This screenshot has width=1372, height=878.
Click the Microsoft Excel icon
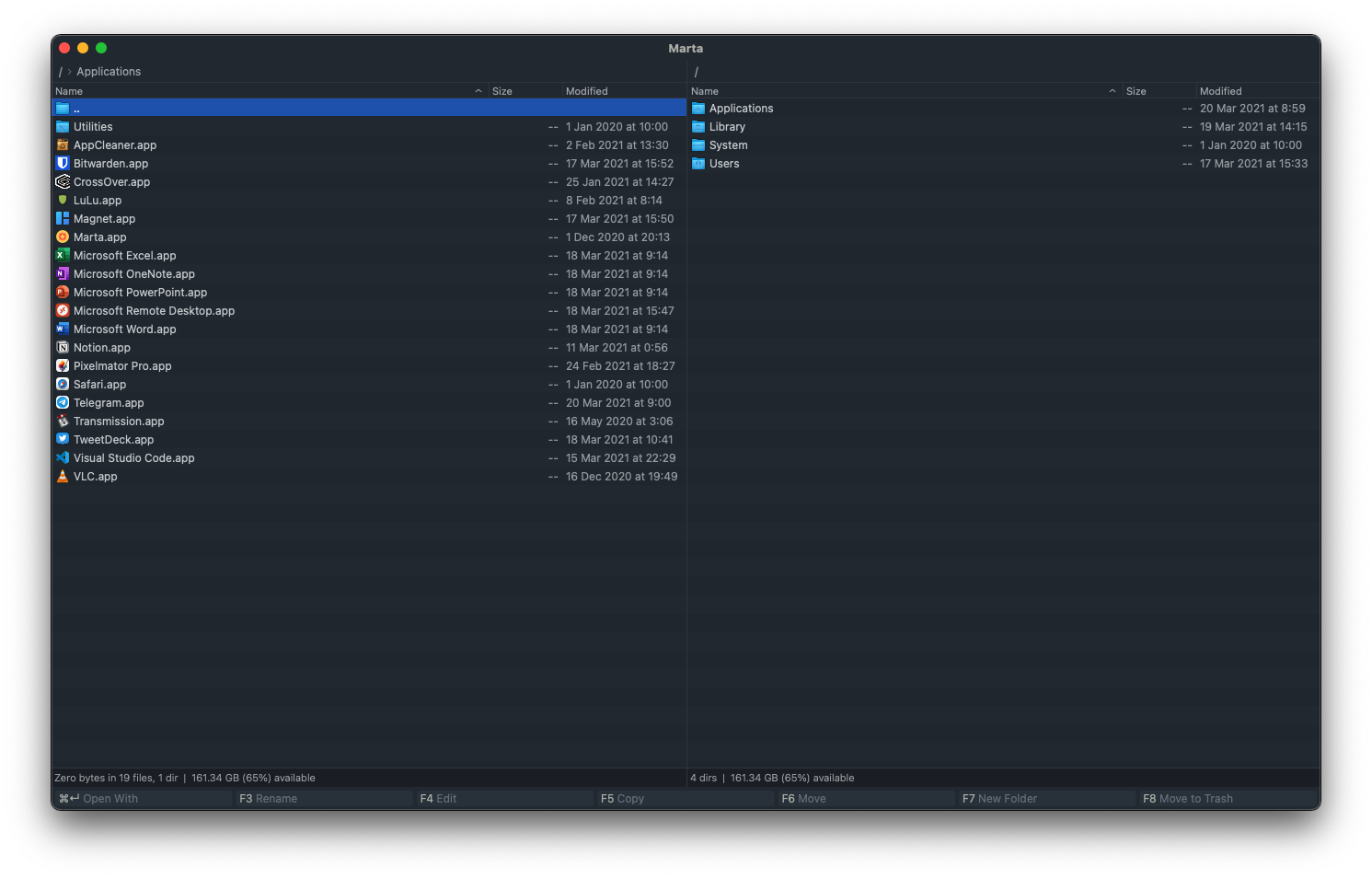coord(63,256)
